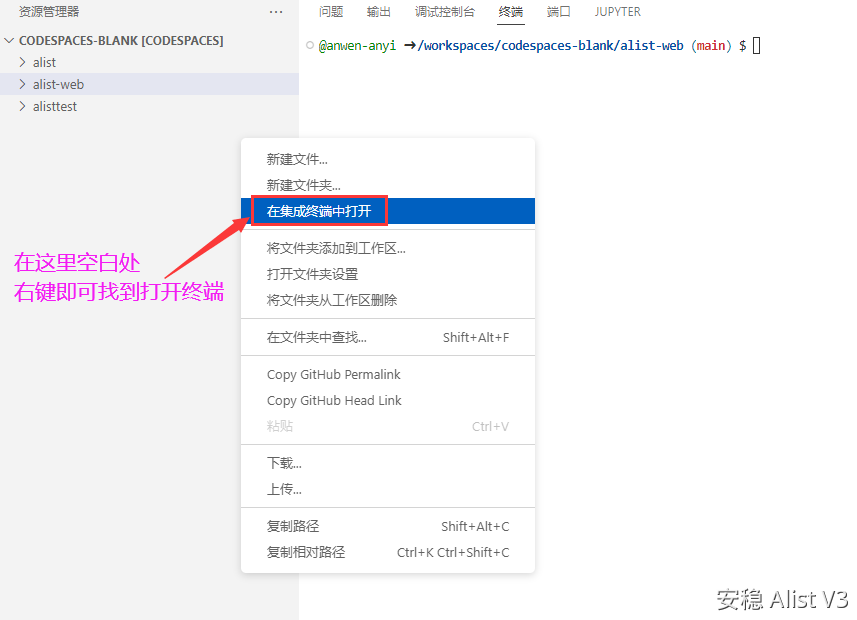
Task: Collapse the CODESPACES-BLANK root folder
Action: click(x=10, y=41)
